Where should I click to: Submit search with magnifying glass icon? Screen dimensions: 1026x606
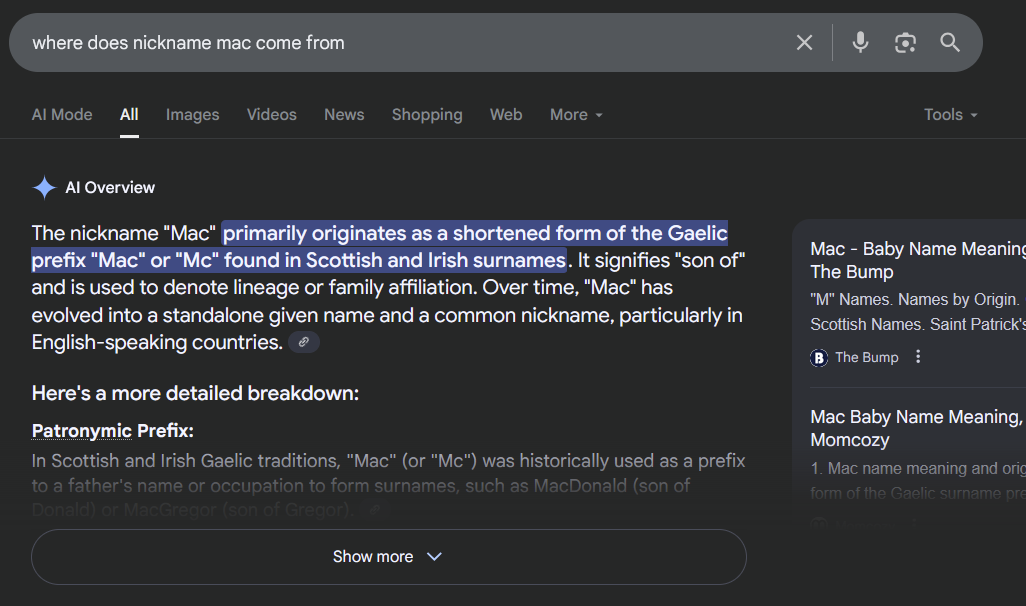pyautogui.click(x=950, y=43)
